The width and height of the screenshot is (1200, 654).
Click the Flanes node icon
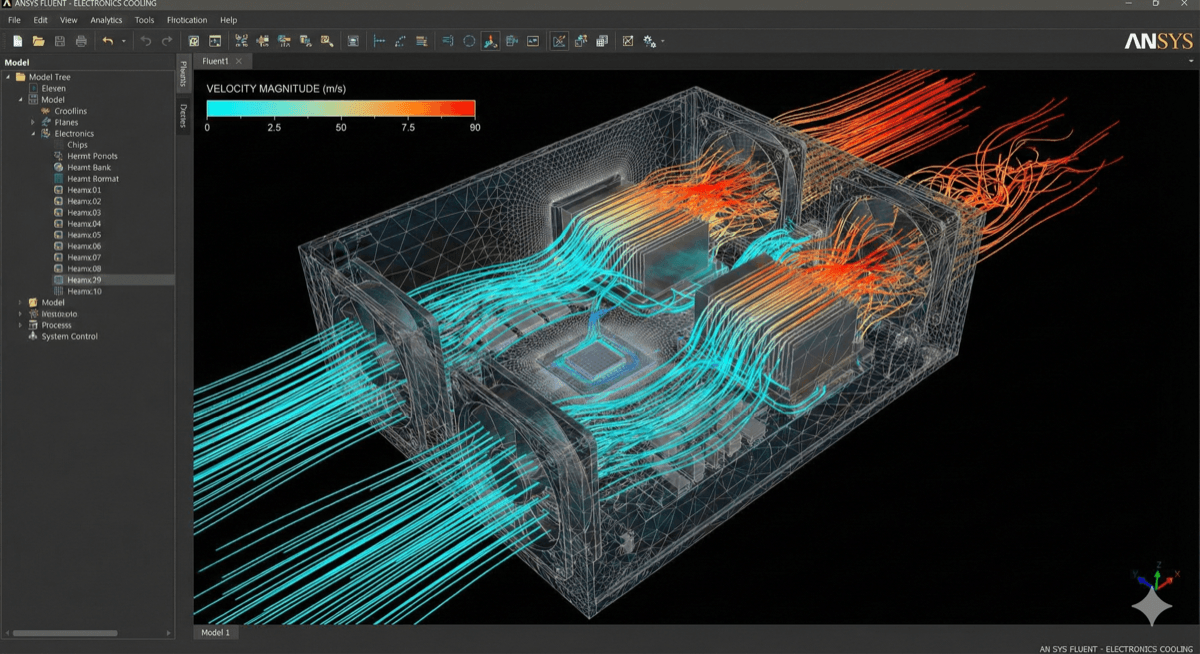click(x=46, y=122)
